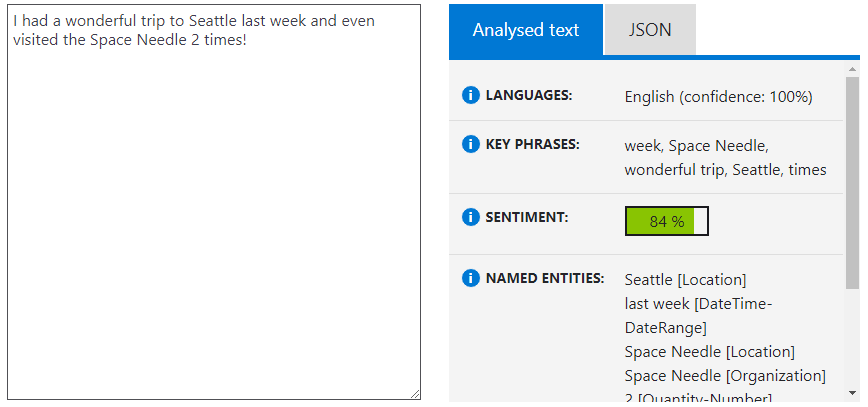Click the results panel scroll-up arrow

click(852, 69)
